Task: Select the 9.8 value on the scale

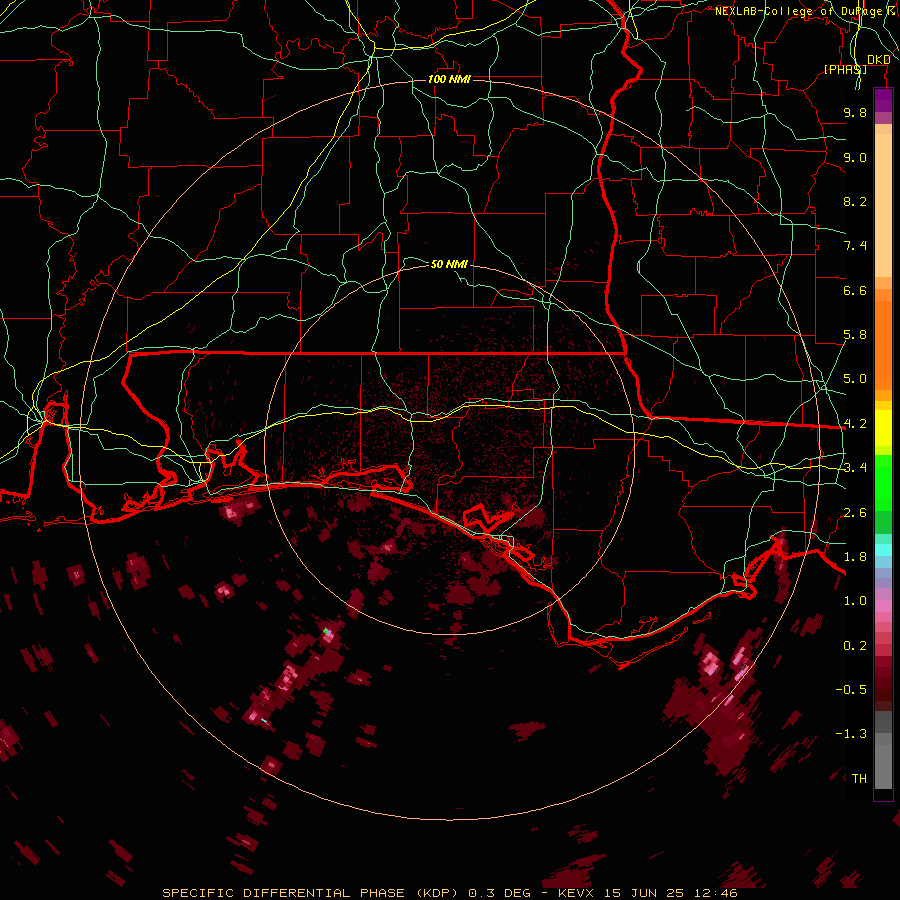Action: (x=855, y=112)
